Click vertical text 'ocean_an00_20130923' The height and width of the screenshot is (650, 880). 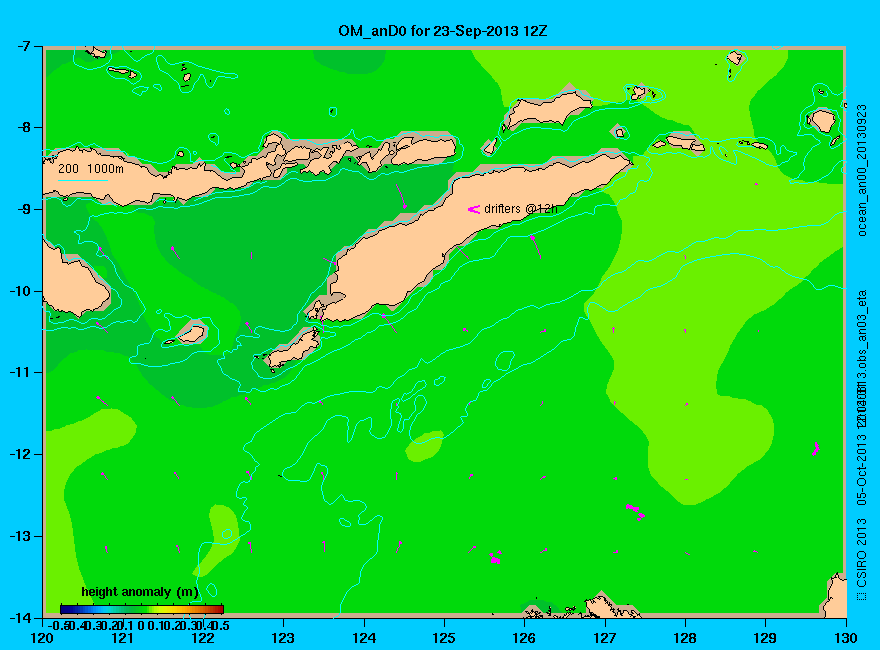click(862, 170)
